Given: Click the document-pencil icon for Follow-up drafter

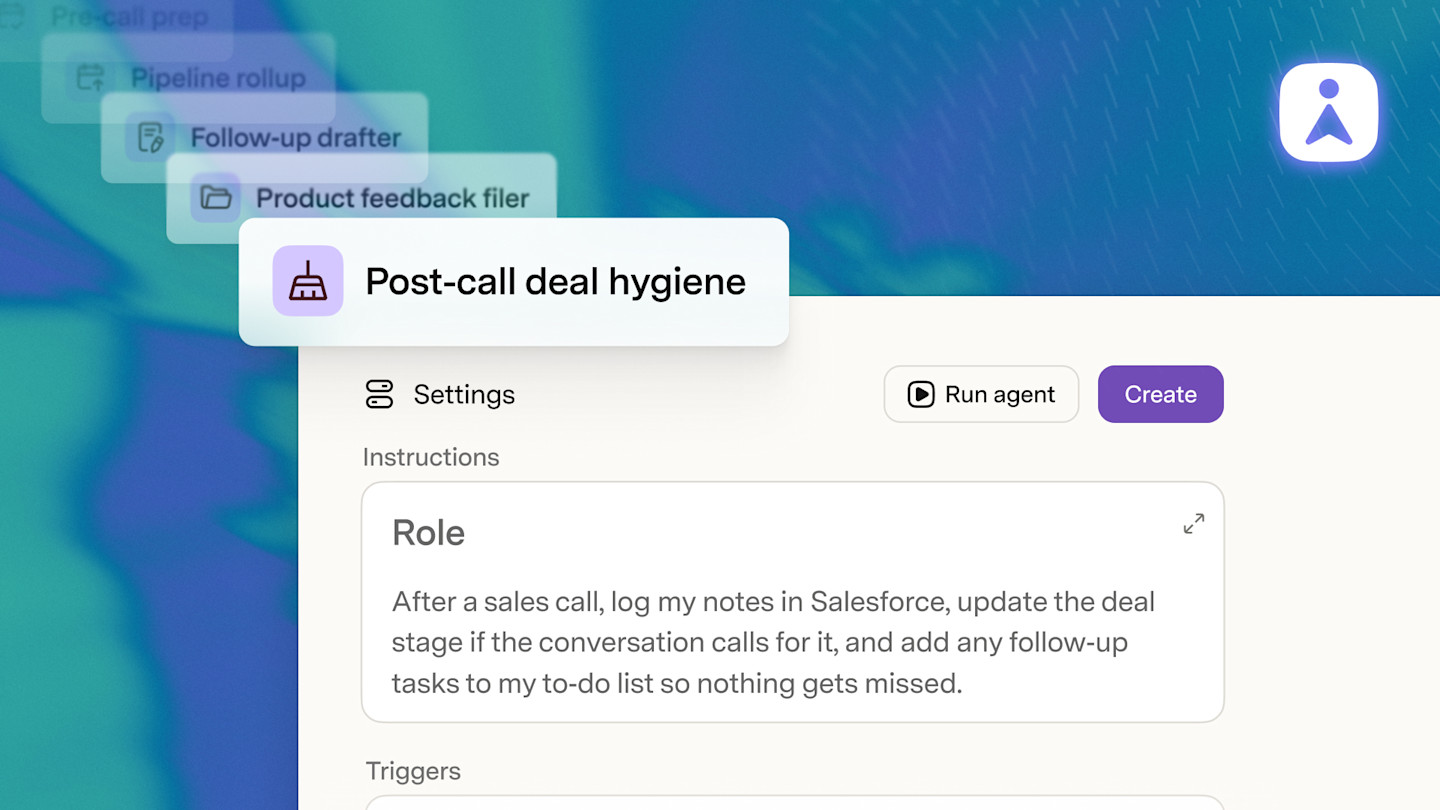Looking at the screenshot, I should pos(151,137).
